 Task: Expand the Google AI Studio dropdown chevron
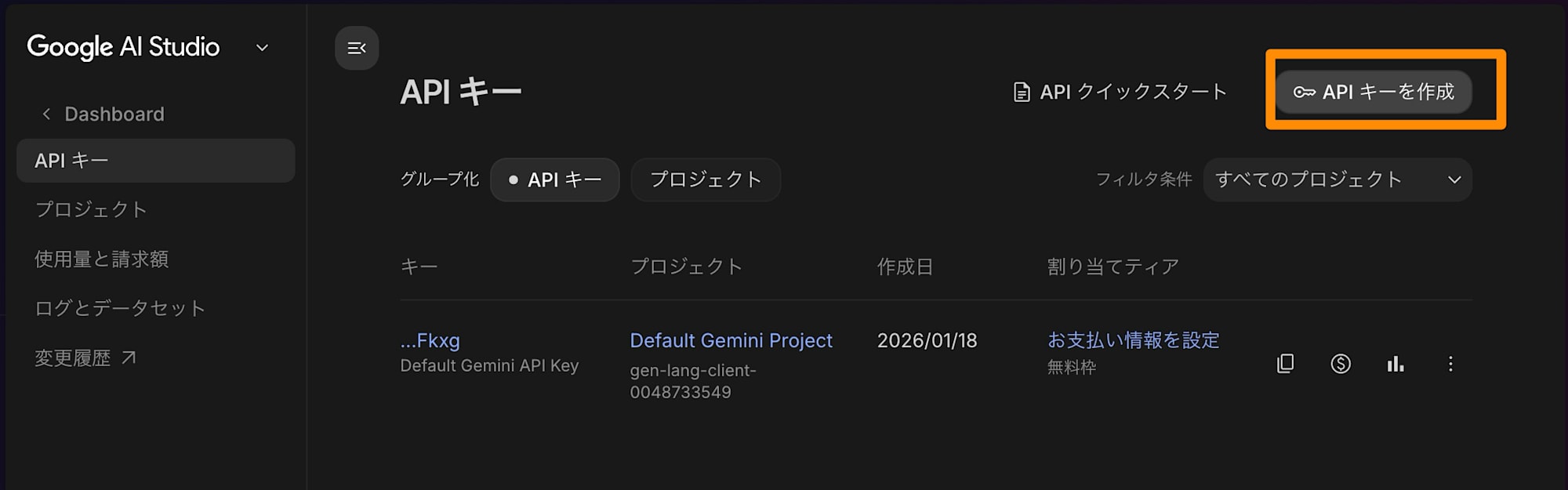[x=263, y=48]
